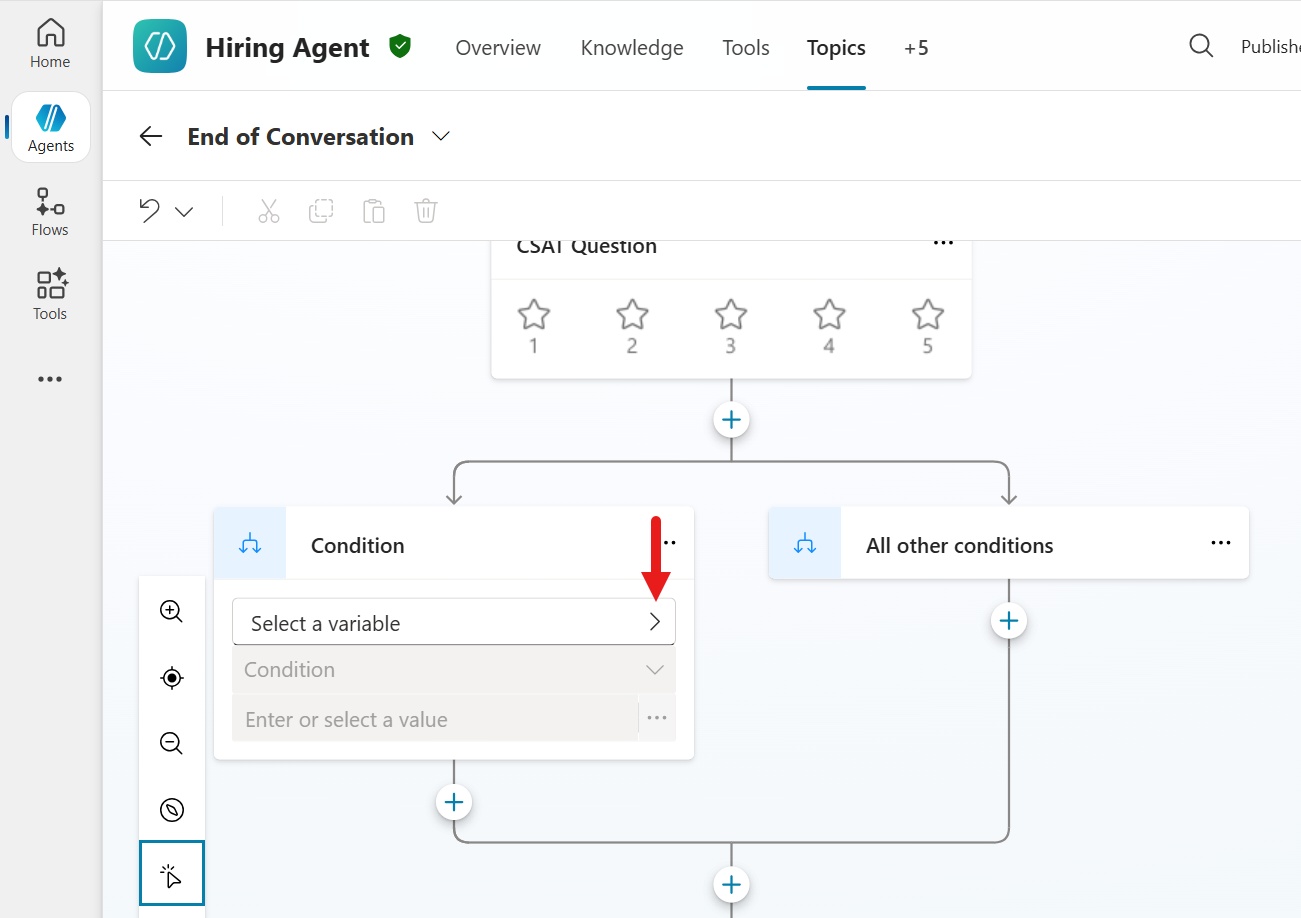Add node below the Condition branch

point(454,802)
